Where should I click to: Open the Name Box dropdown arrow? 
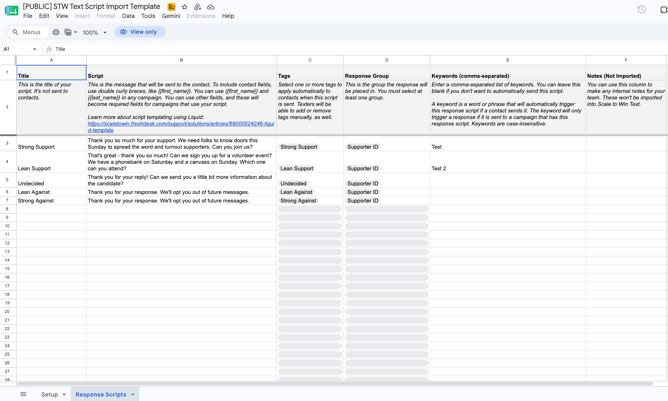pos(35,49)
